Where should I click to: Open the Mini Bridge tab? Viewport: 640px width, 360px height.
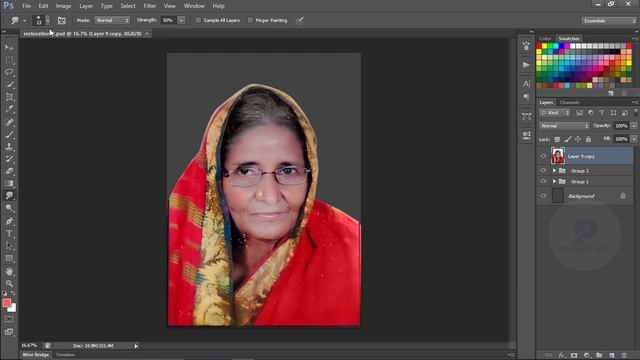(x=36, y=355)
